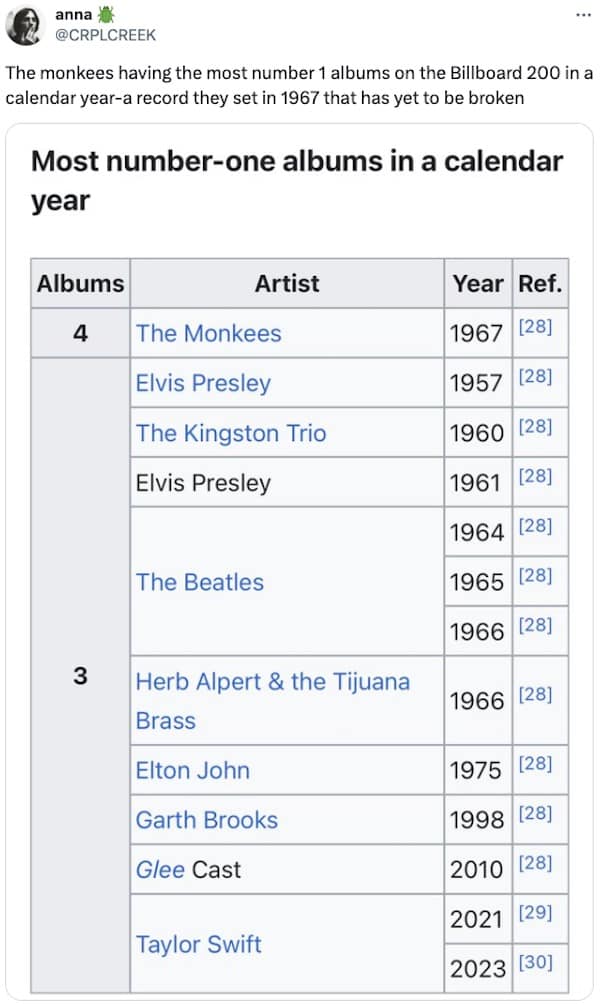Click the Artist column header

[287, 283]
